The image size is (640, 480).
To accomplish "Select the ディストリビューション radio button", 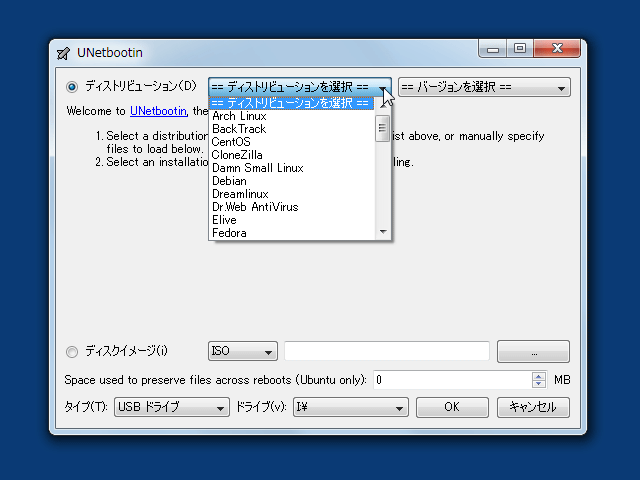I will click(x=72, y=87).
